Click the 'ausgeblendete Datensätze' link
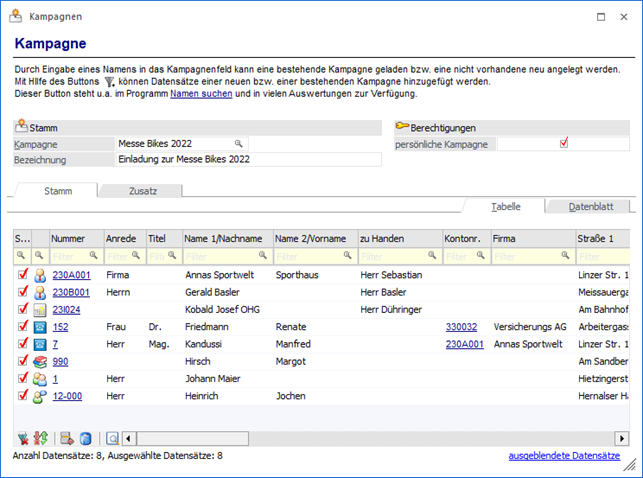This screenshot has height=478, width=643. [x=564, y=456]
